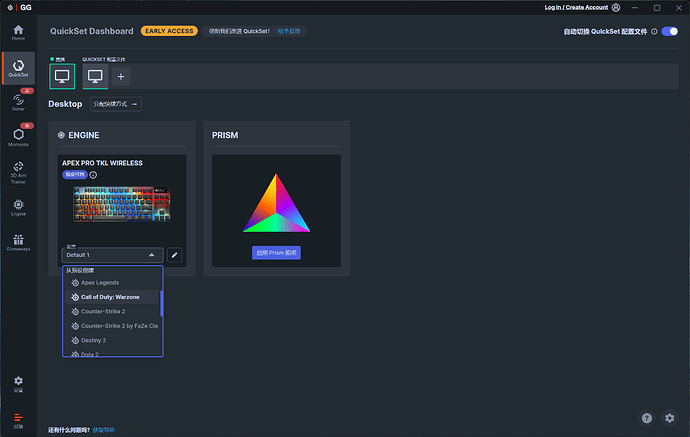Click the Home icon in sidebar

(18, 31)
